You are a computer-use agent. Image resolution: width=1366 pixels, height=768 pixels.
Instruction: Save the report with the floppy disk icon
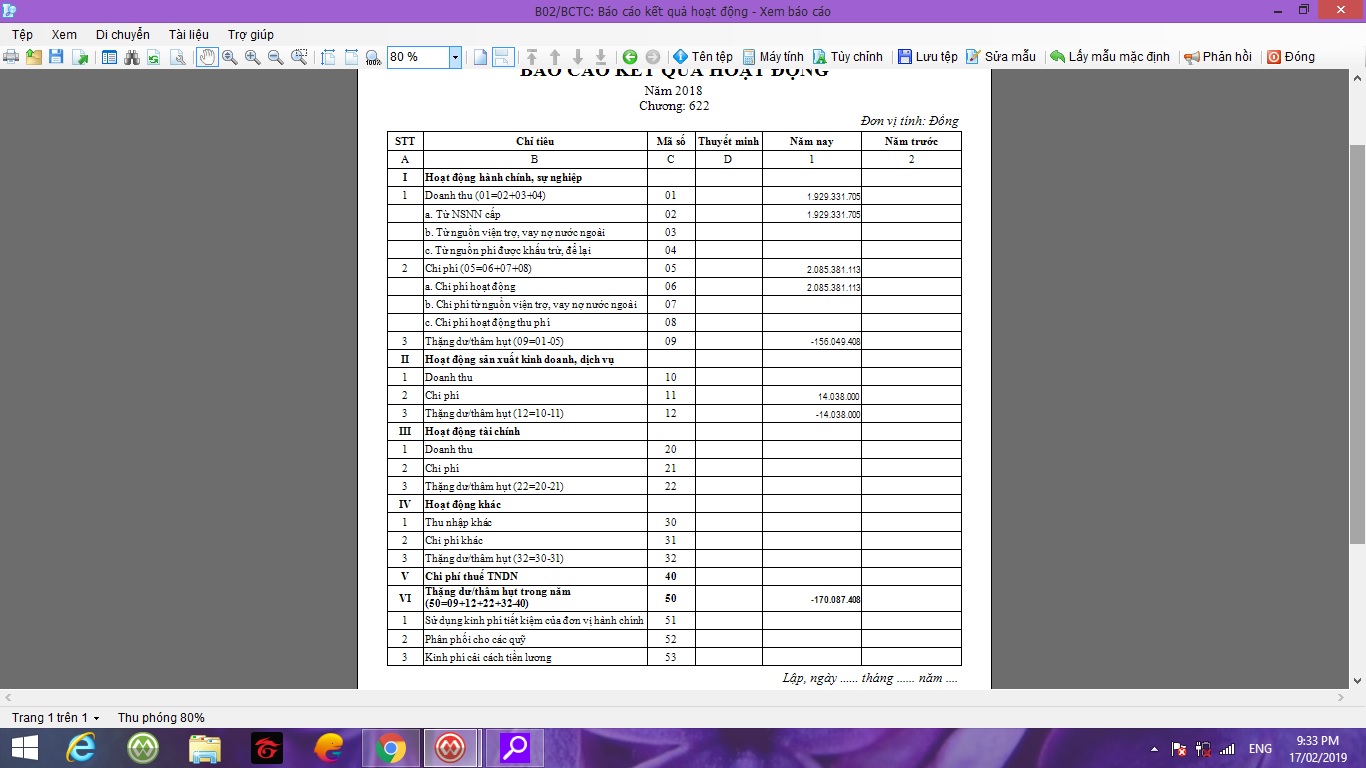pyautogui.click(x=56, y=57)
